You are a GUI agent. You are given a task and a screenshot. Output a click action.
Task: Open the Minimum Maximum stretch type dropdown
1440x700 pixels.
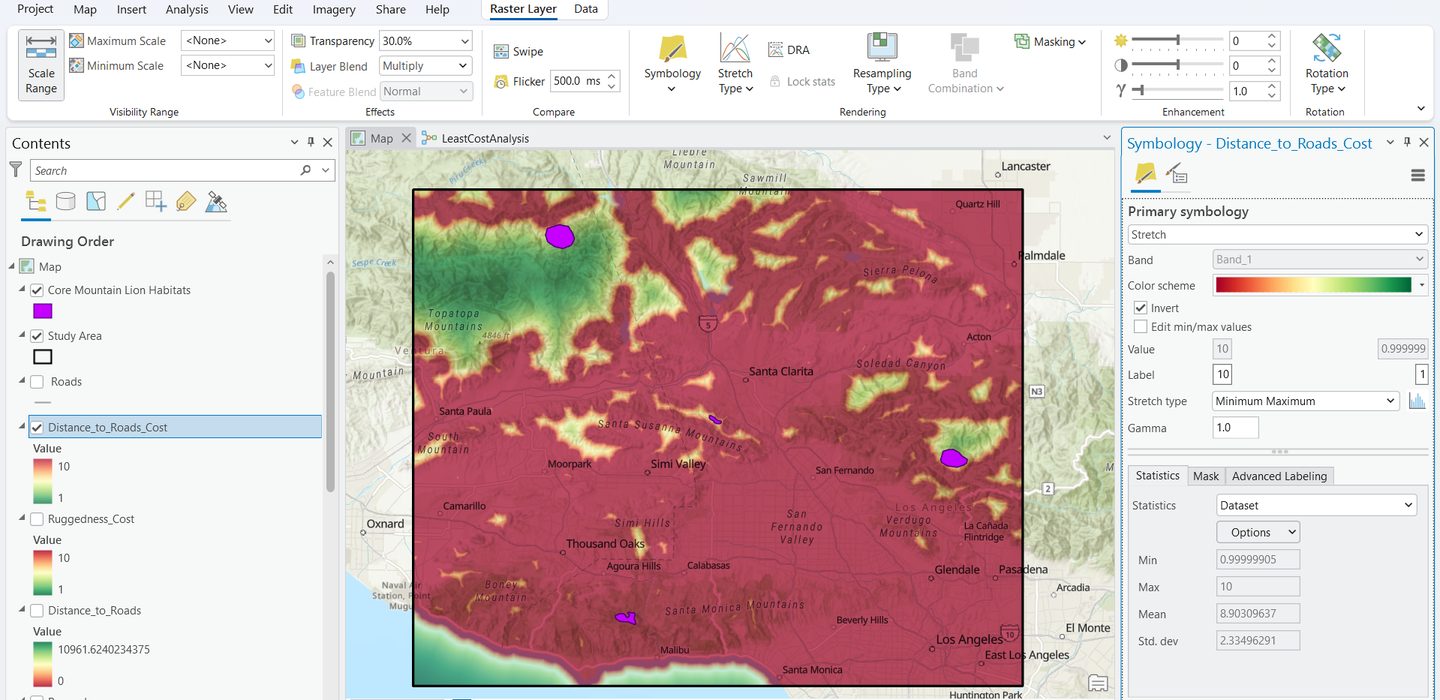(1305, 401)
